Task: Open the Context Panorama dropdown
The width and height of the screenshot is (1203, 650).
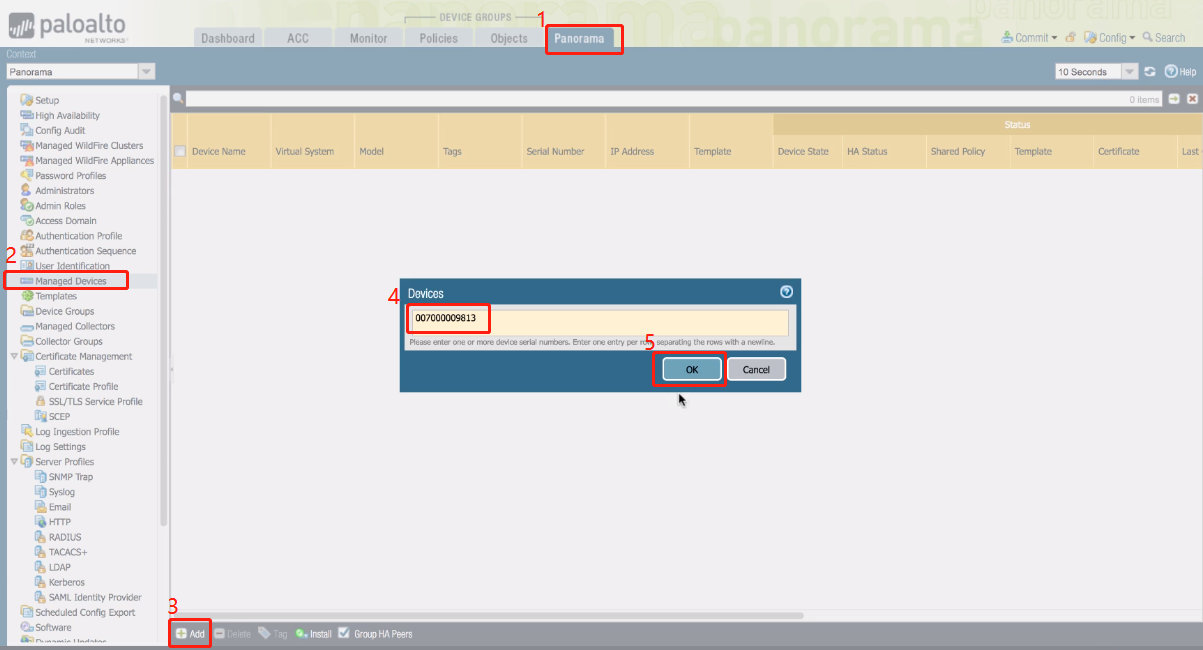Action: 146,72
